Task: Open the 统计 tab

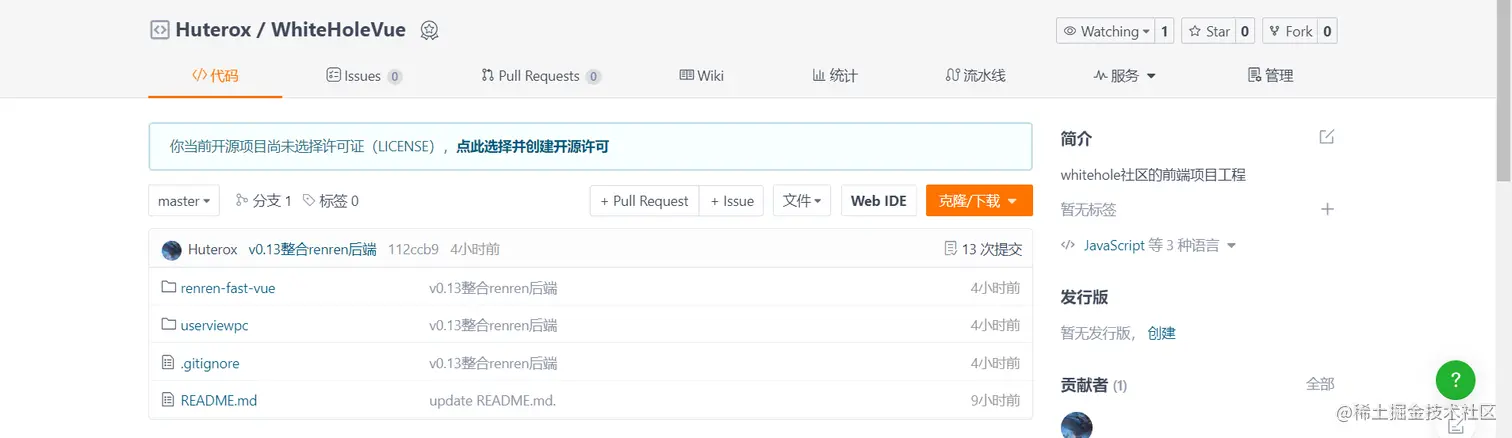Action: coord(835,75)
